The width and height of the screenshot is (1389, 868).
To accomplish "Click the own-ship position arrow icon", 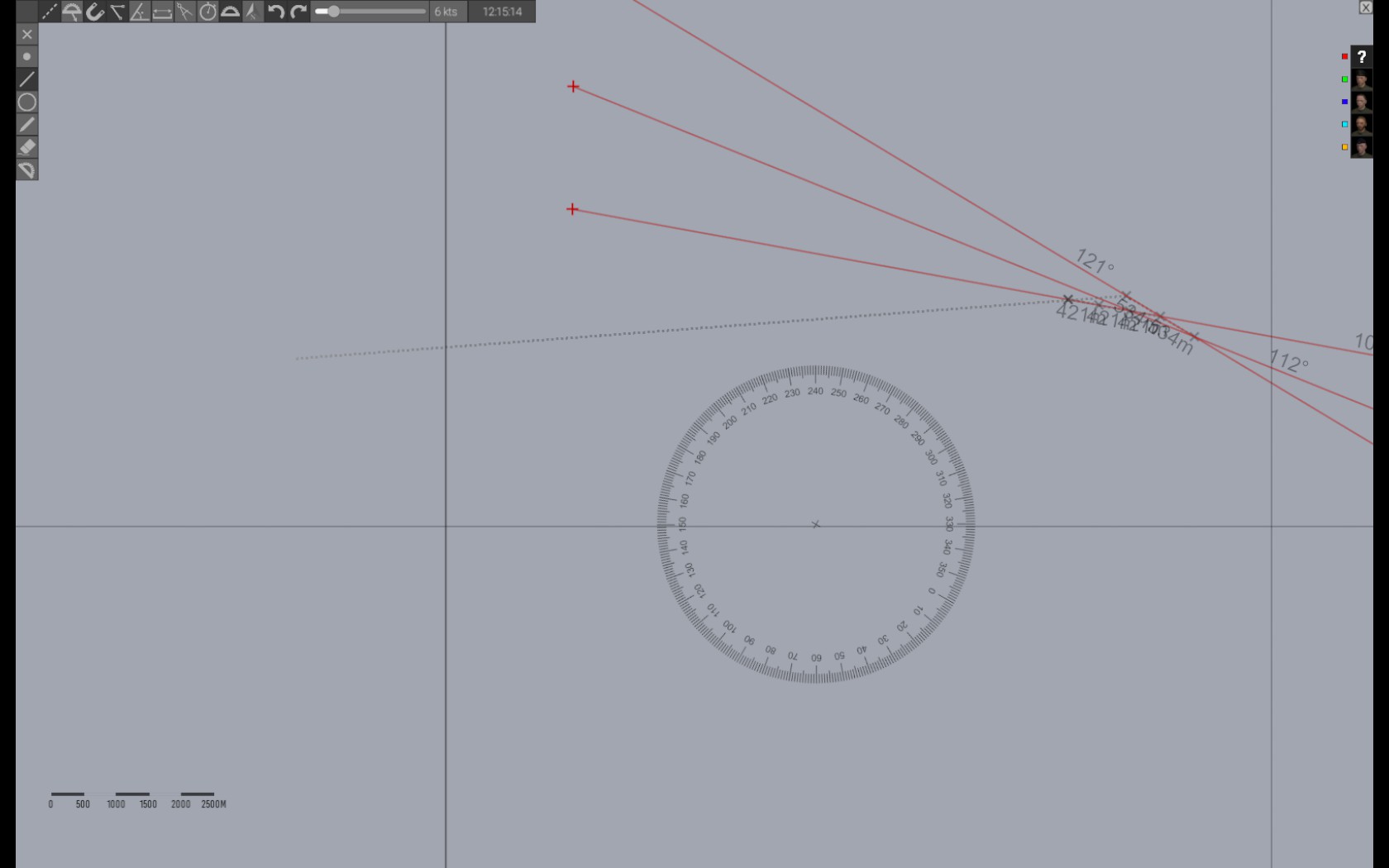I will (x=252, y=12).
